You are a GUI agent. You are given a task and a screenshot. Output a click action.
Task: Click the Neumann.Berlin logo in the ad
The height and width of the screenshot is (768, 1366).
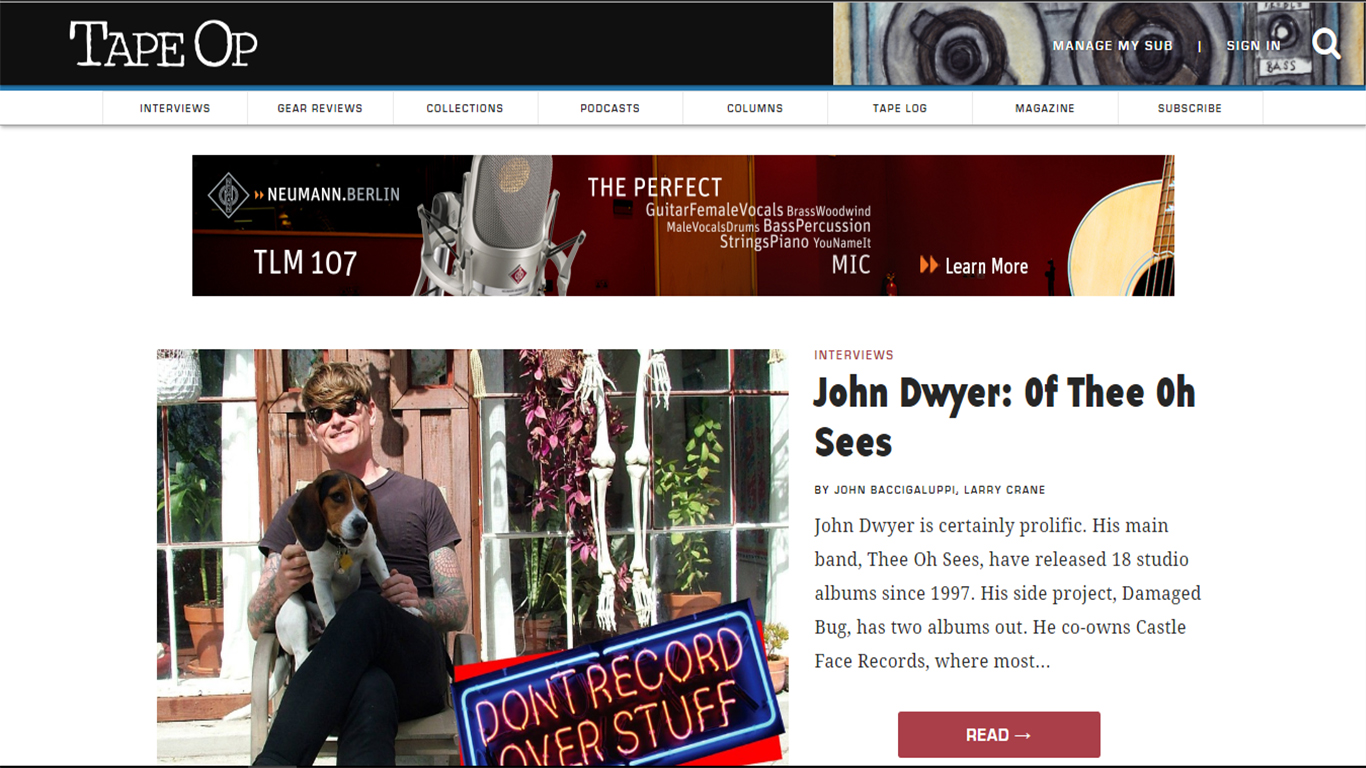pyautogui.click(x=304, y=194)
